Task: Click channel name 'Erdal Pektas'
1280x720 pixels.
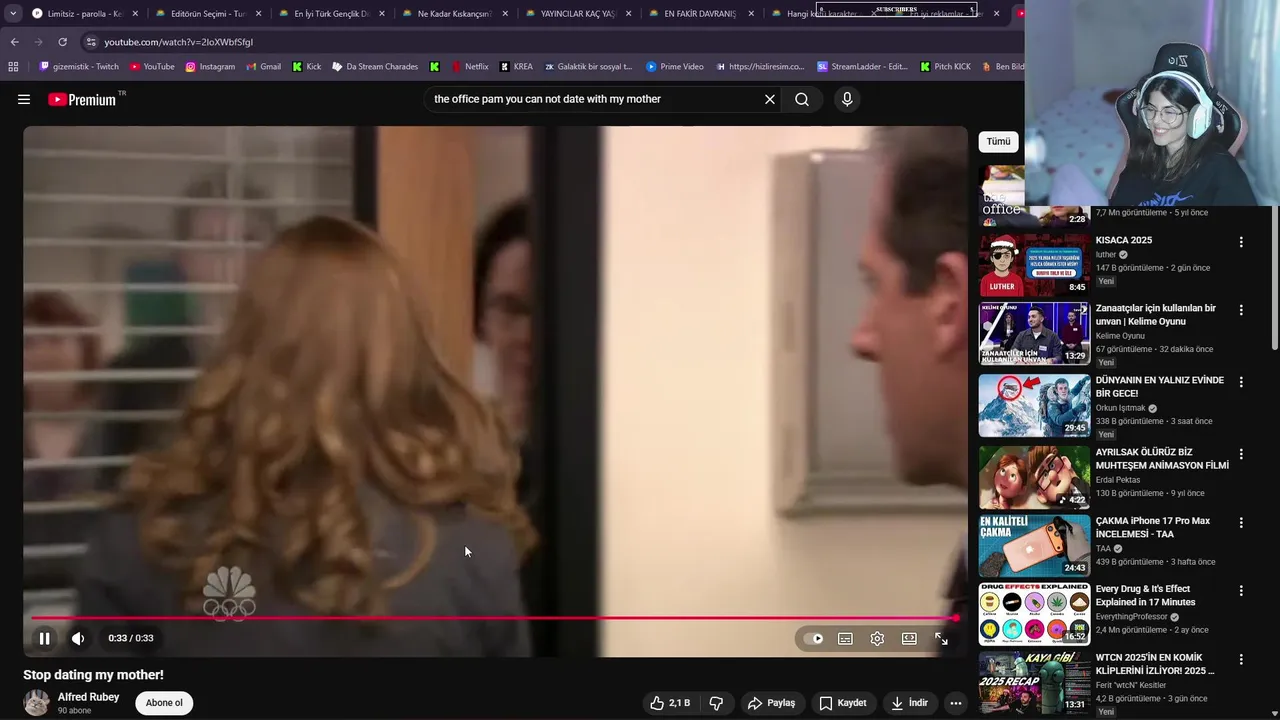Action: click(1118, 480)
